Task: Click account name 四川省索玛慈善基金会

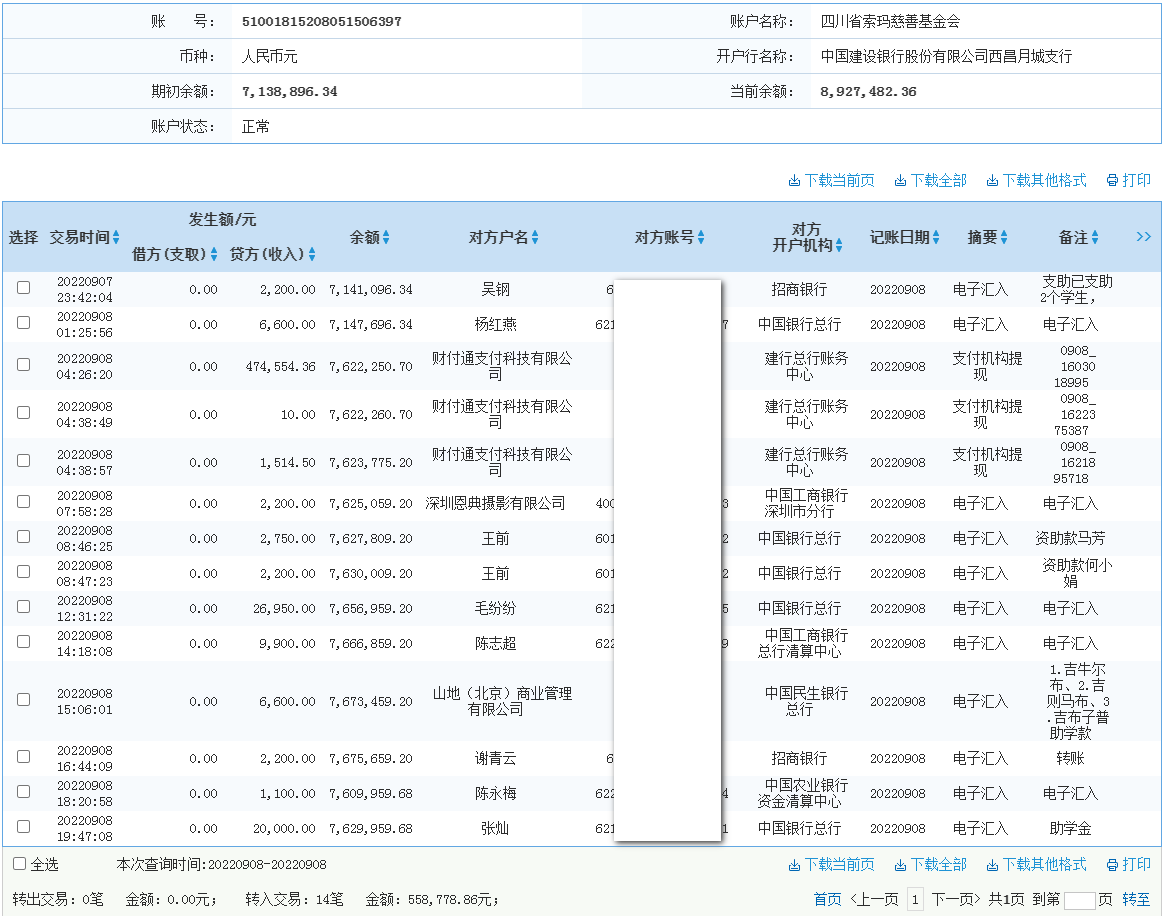Action: 890,22
